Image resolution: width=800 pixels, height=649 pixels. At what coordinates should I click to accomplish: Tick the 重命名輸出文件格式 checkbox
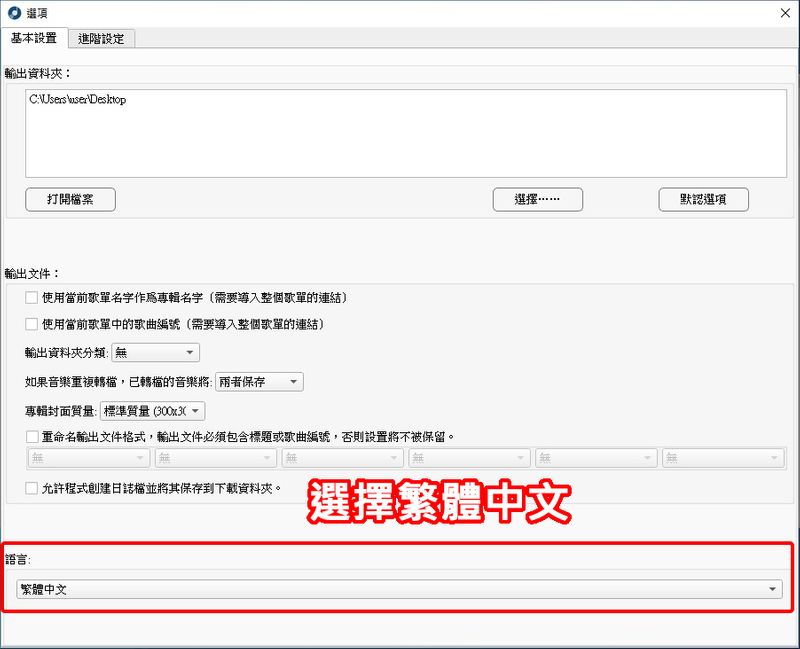click(32, 437)
